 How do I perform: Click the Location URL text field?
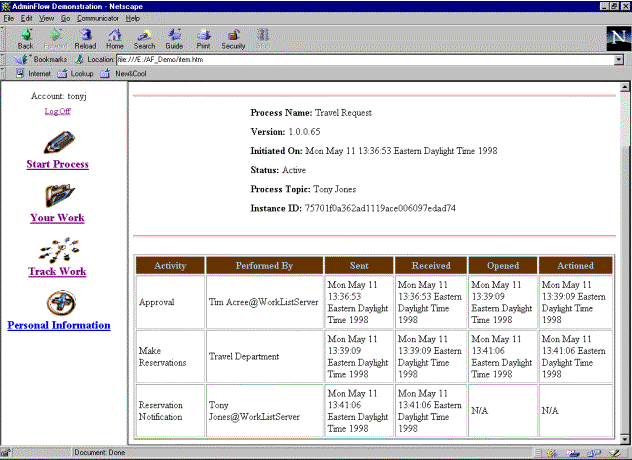click(x=360, y=59)
